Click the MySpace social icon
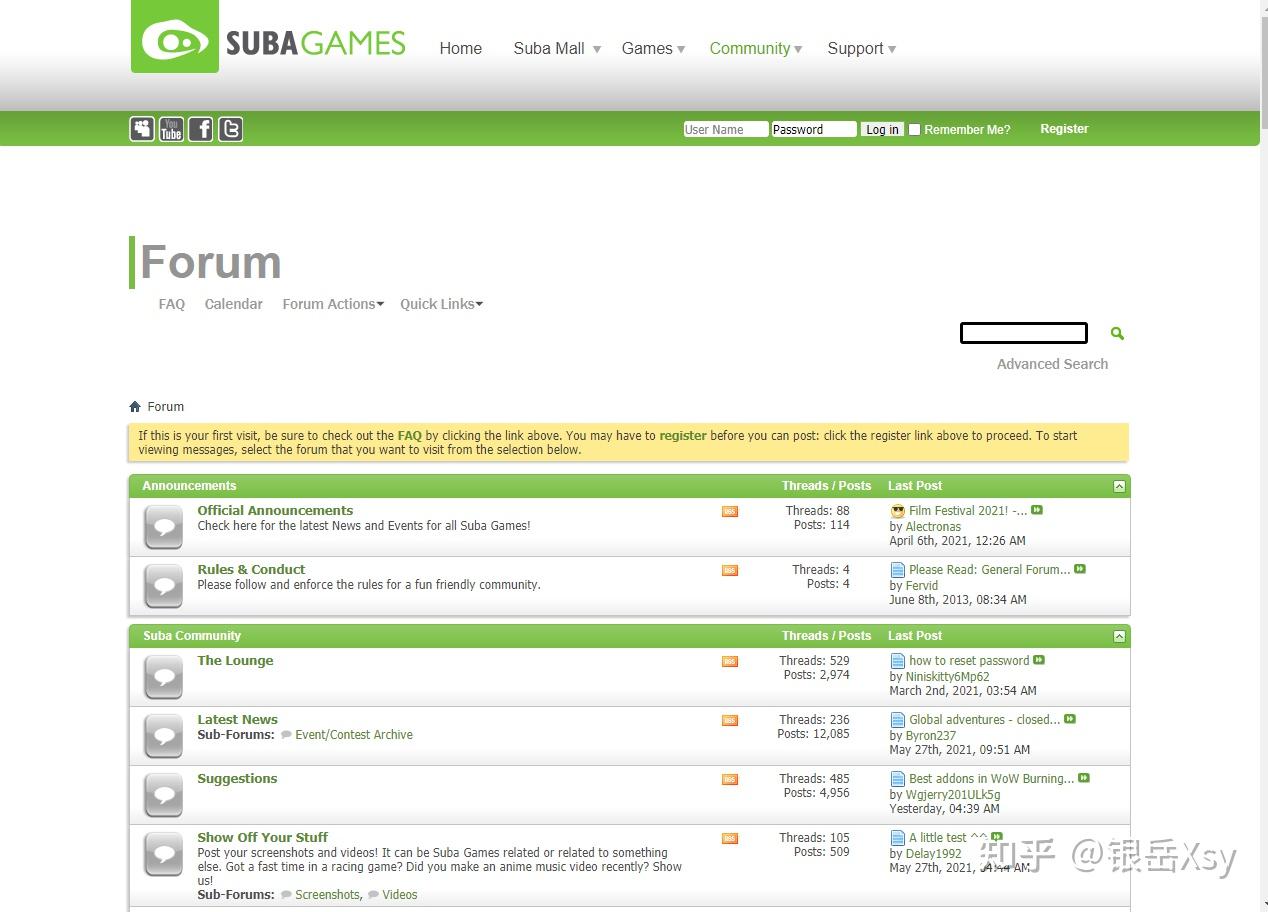 tap(142, 129)
